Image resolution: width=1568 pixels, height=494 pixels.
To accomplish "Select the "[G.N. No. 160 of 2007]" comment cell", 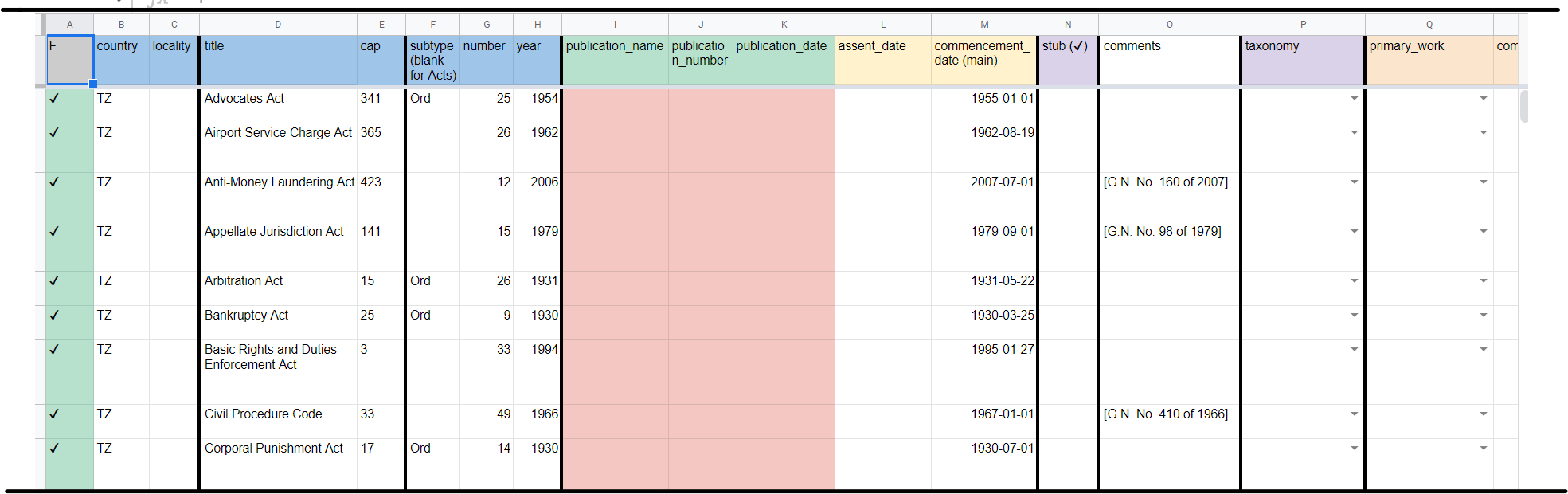I will [x=1167, y=182].
